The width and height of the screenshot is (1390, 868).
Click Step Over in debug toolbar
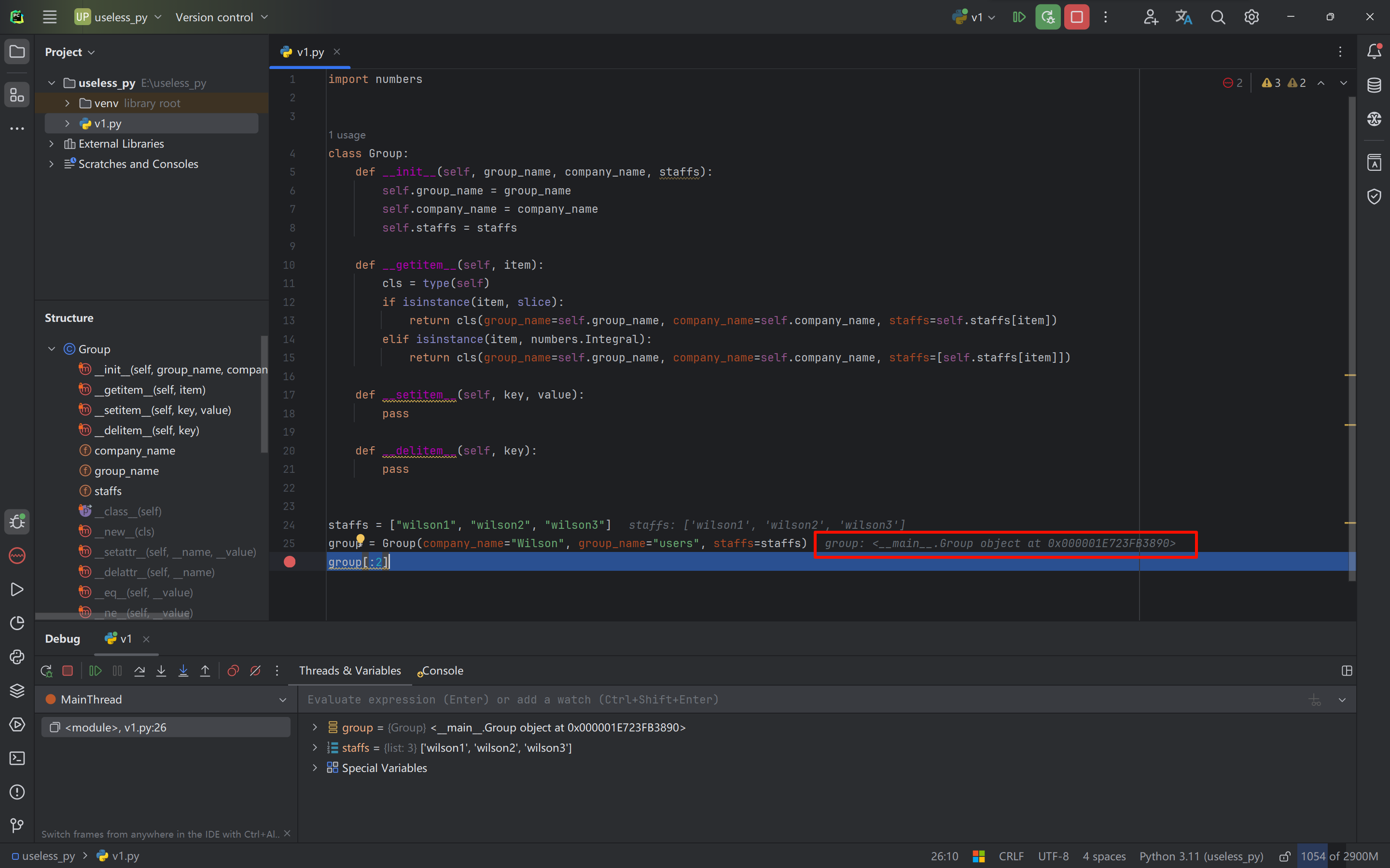[x=139, y=671]
